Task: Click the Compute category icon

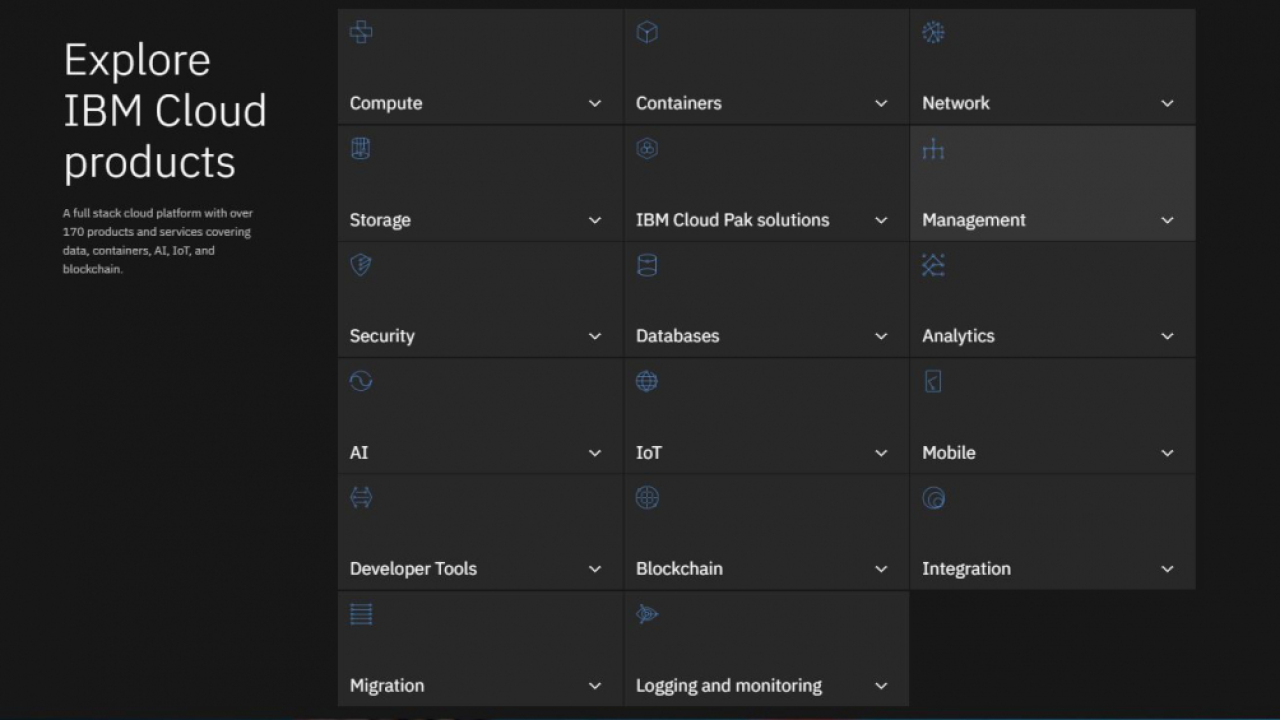Action: [361, 33]
